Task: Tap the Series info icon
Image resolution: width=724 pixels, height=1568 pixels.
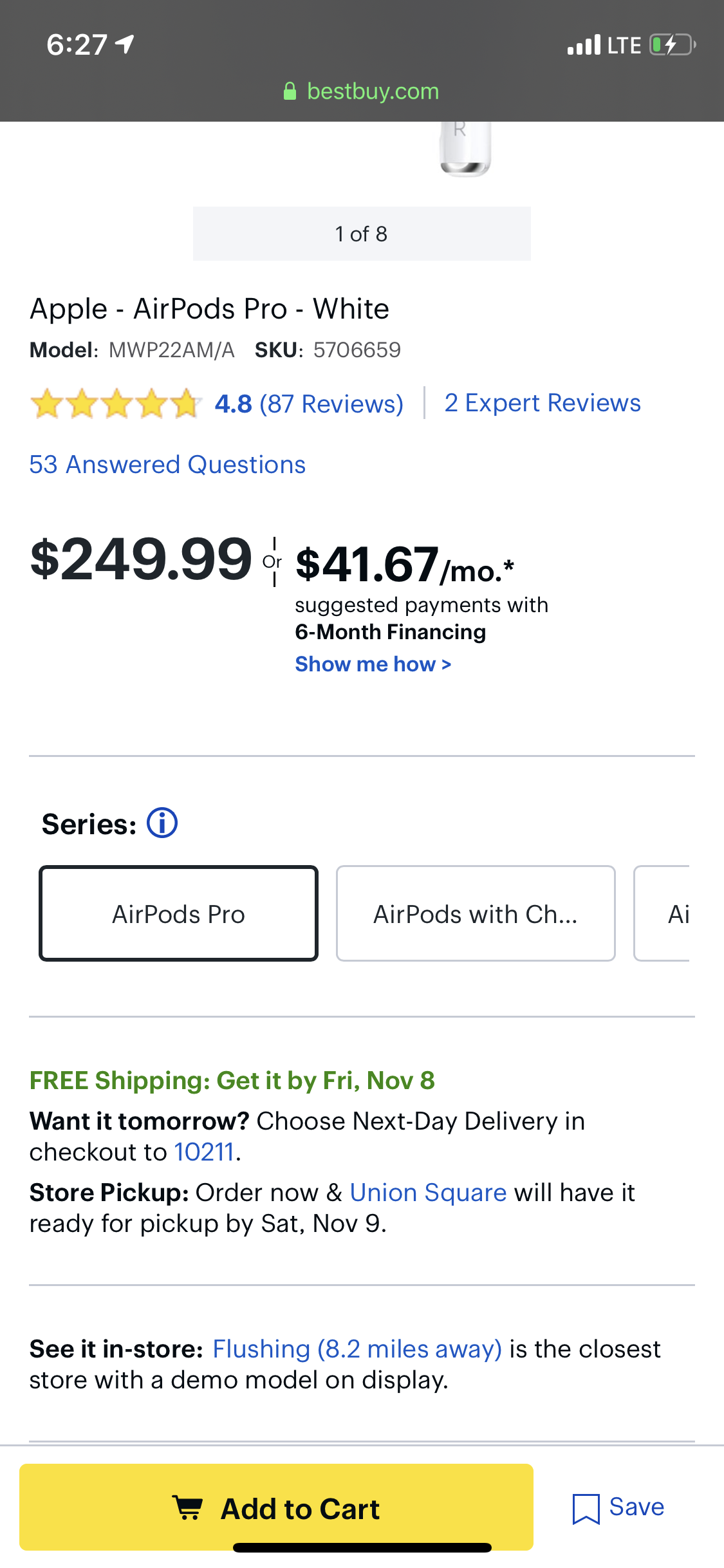Action: tap(162, 823)
